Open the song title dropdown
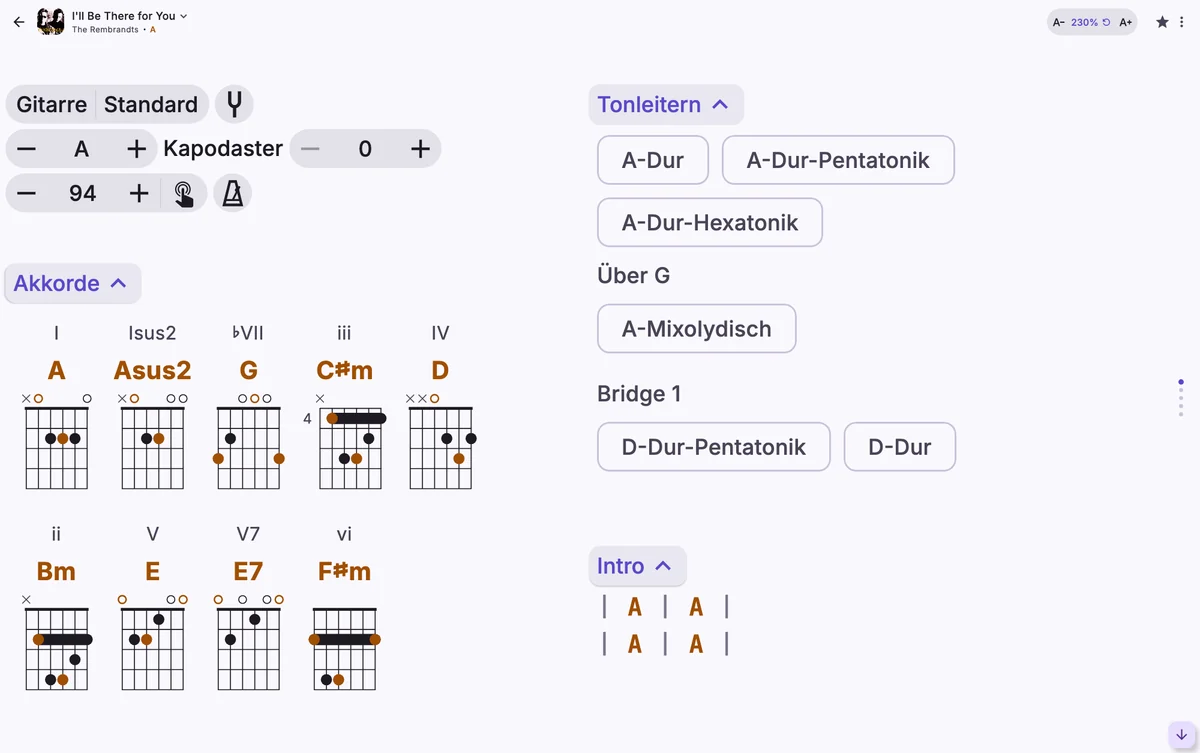1200x753 pixels. click(130, 16)
